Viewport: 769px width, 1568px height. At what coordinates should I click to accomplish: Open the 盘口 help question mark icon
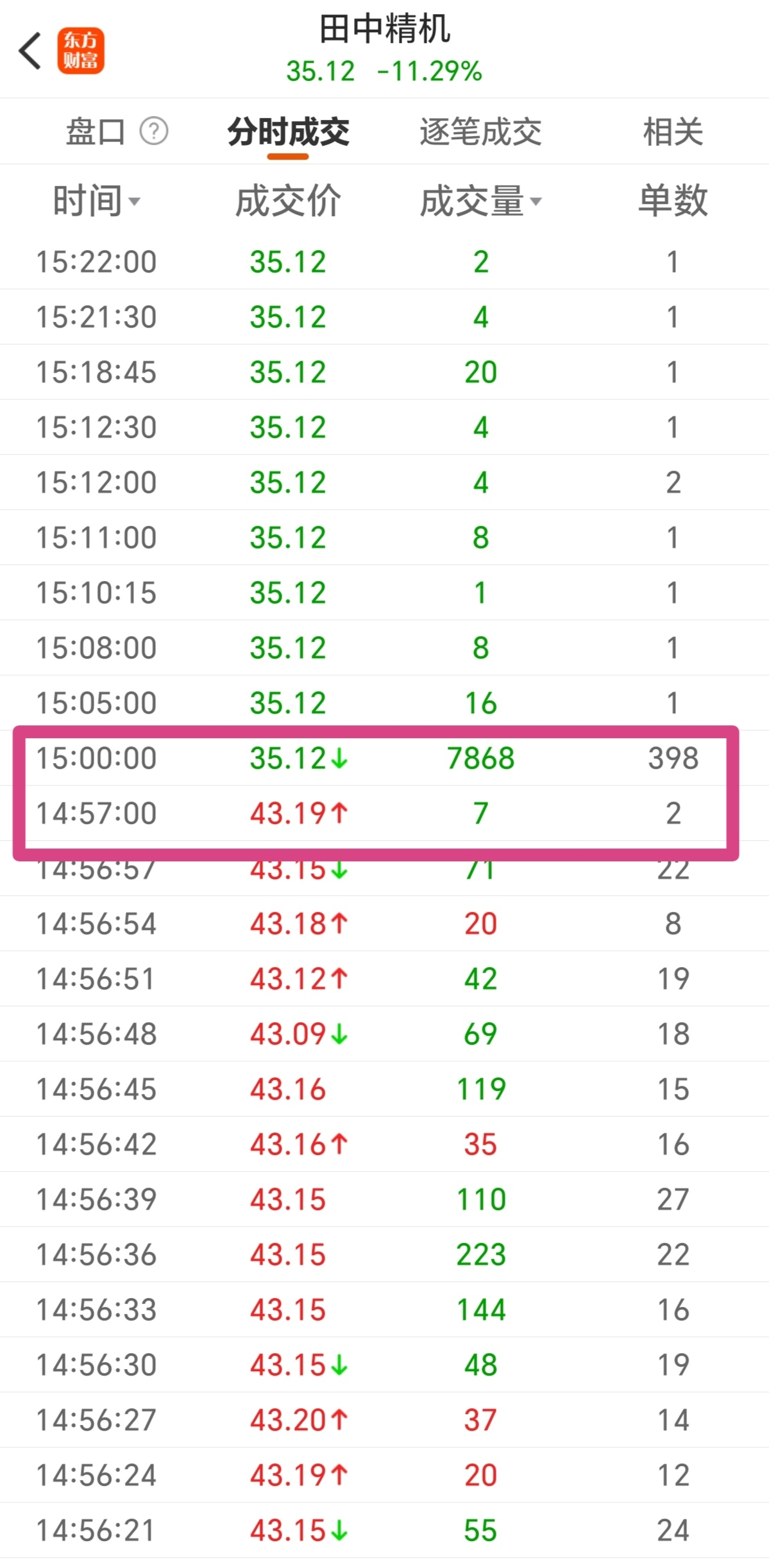154,131
